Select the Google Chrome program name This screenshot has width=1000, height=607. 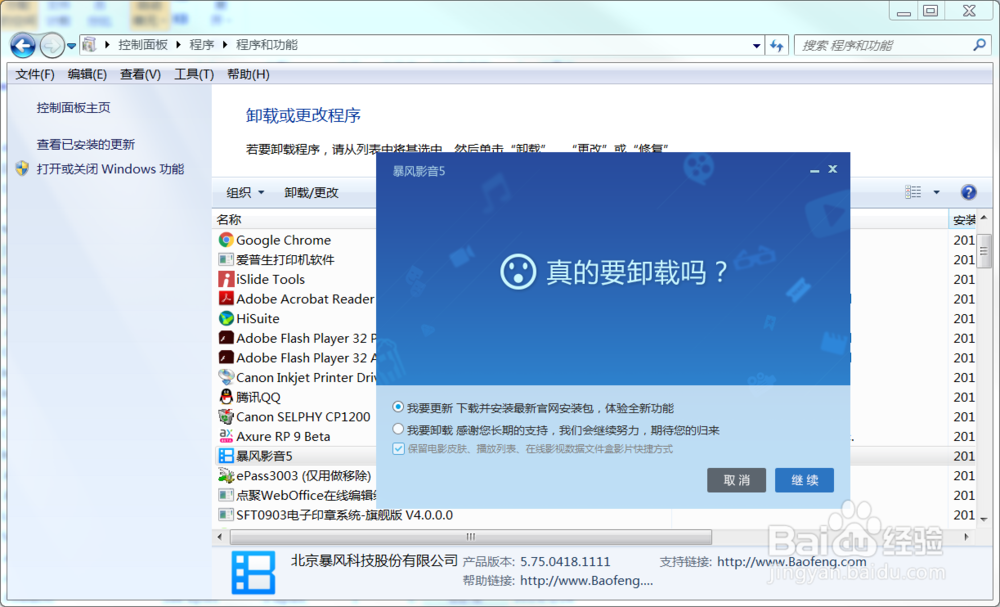tap(283, 240)
